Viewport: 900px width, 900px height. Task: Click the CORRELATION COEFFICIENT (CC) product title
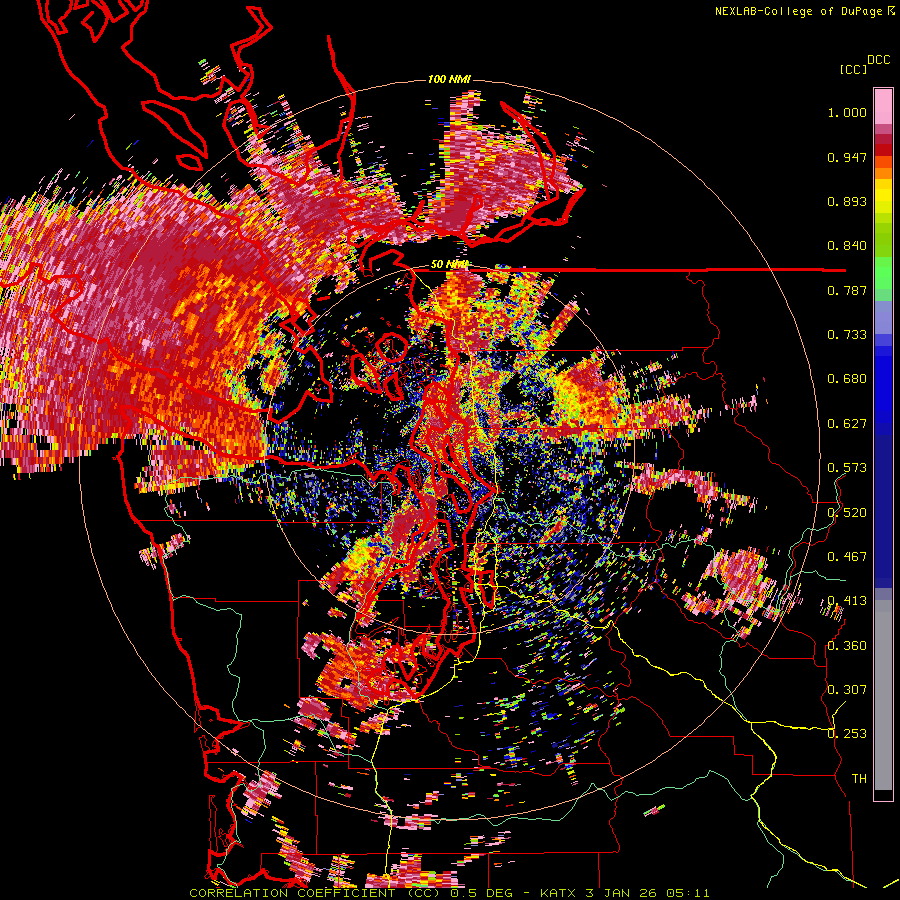coord(316,893)
